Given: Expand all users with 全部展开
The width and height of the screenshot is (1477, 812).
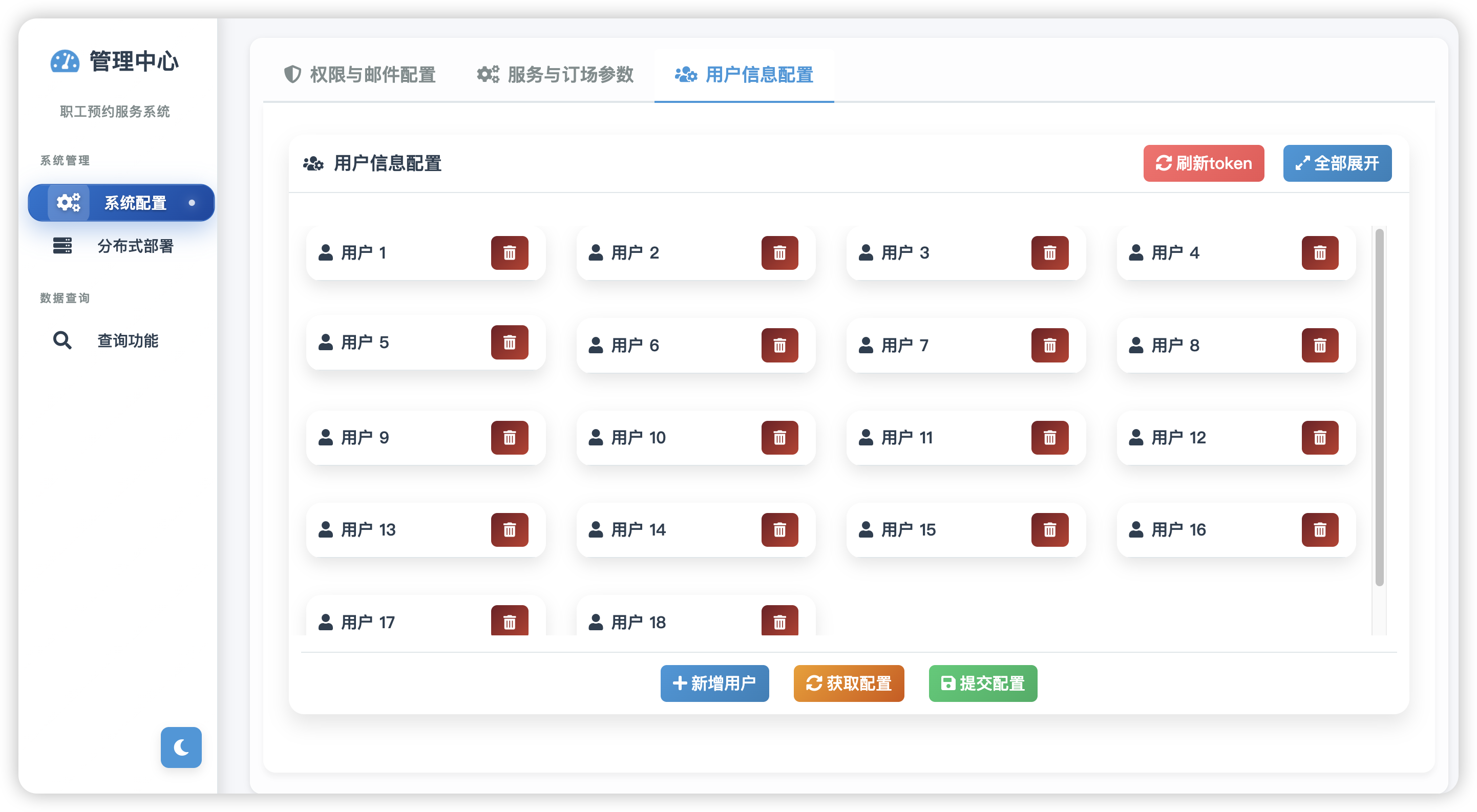Looking at the screenshot, I should tap(1337, 163).
